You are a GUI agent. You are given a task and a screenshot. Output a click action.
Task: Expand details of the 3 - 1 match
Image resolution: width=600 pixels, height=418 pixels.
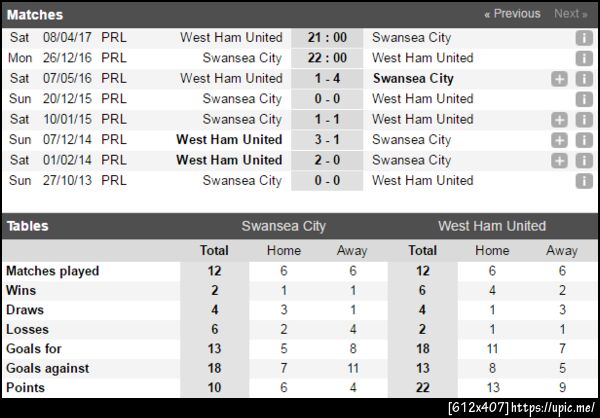pyautogui.click(x=560, y=140)
